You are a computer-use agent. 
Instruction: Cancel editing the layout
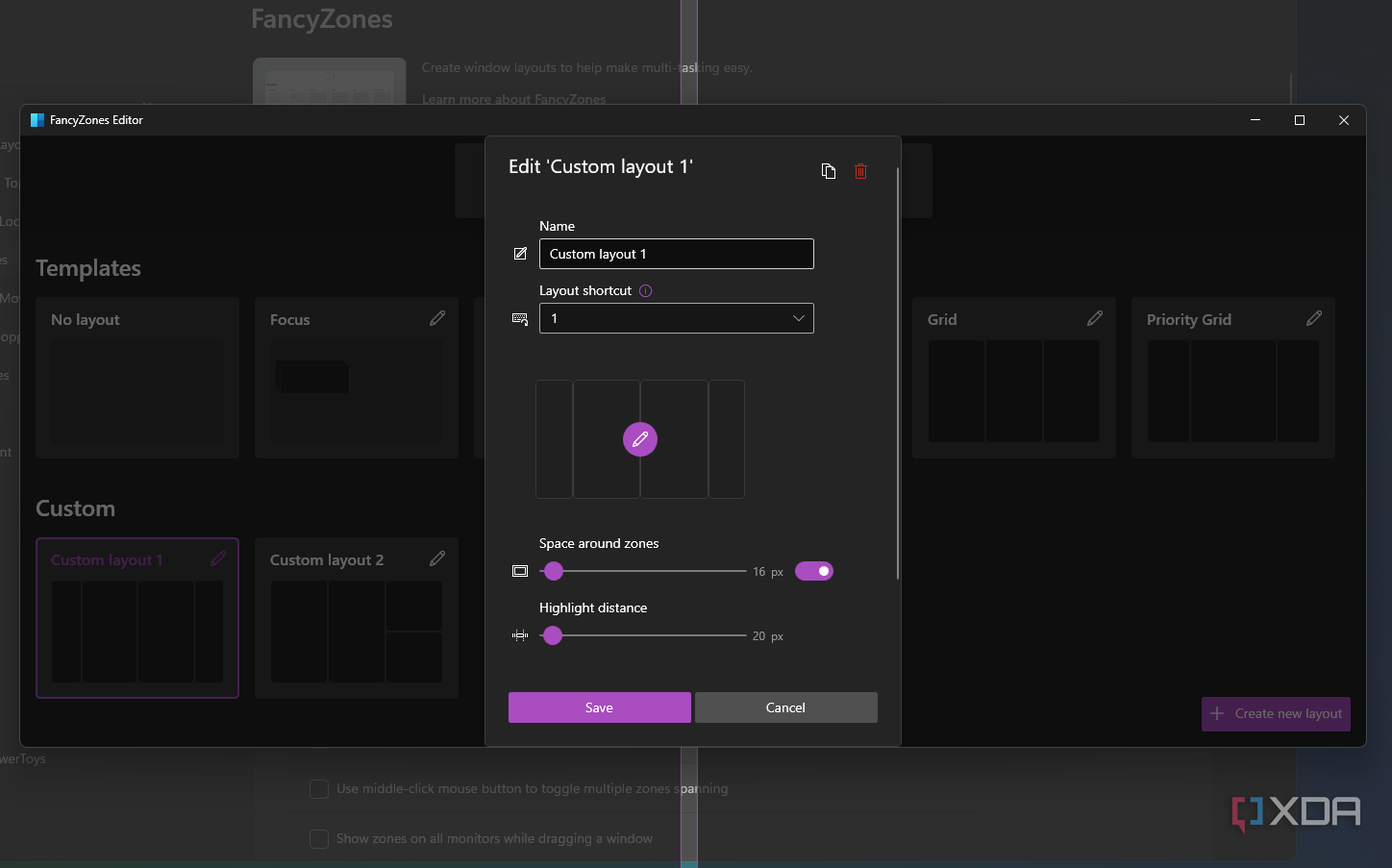786,707
